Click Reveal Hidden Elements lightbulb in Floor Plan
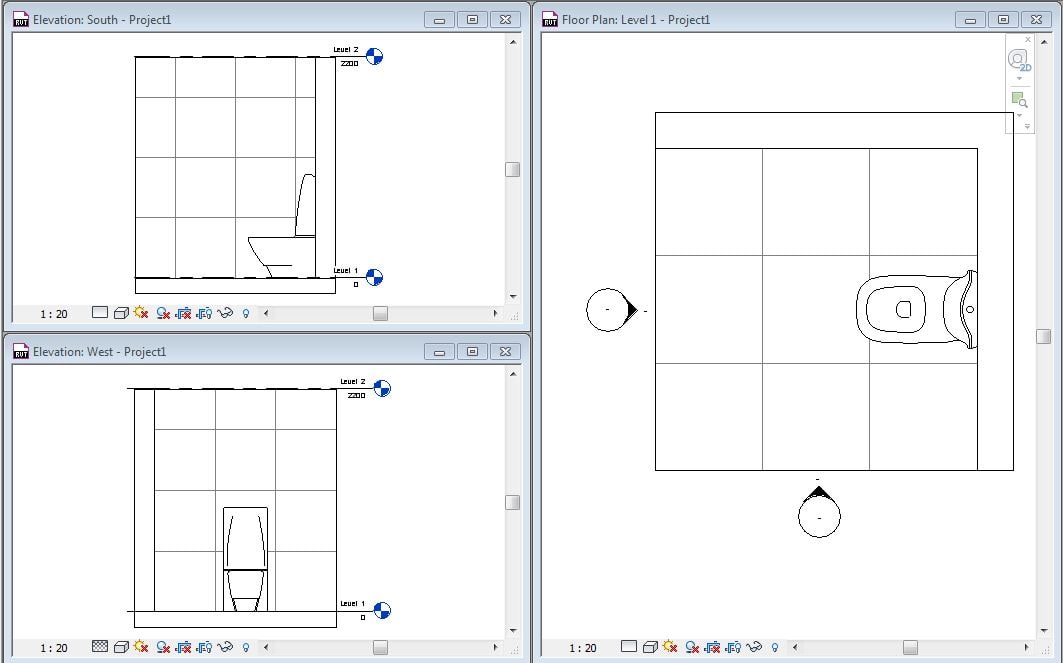1063x663 pixels. pyautogui.click(x=774, y=647)
